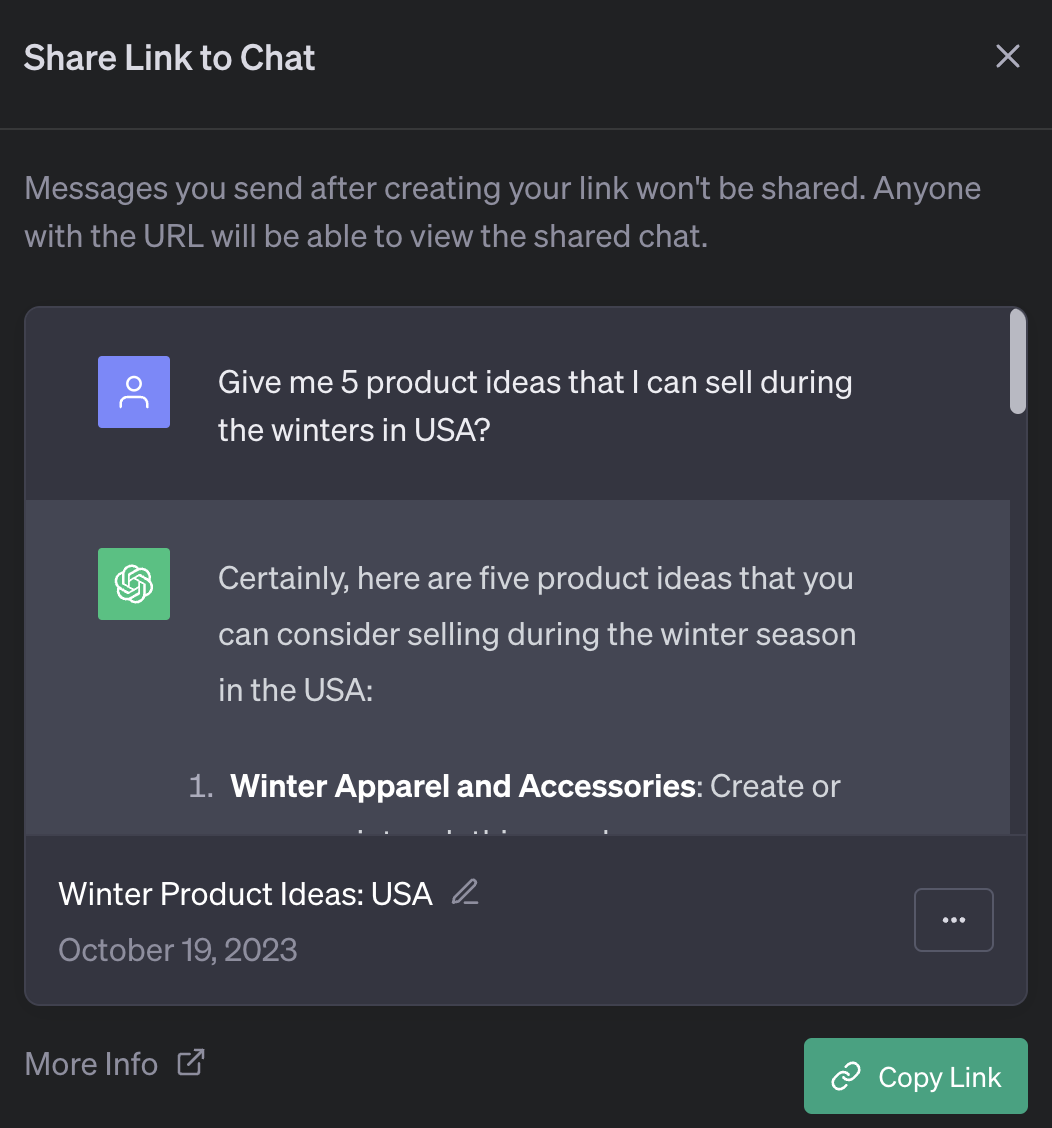1052x1128 pixels.
Task: Click the user's product ideas question text
Action: (534, 407)
